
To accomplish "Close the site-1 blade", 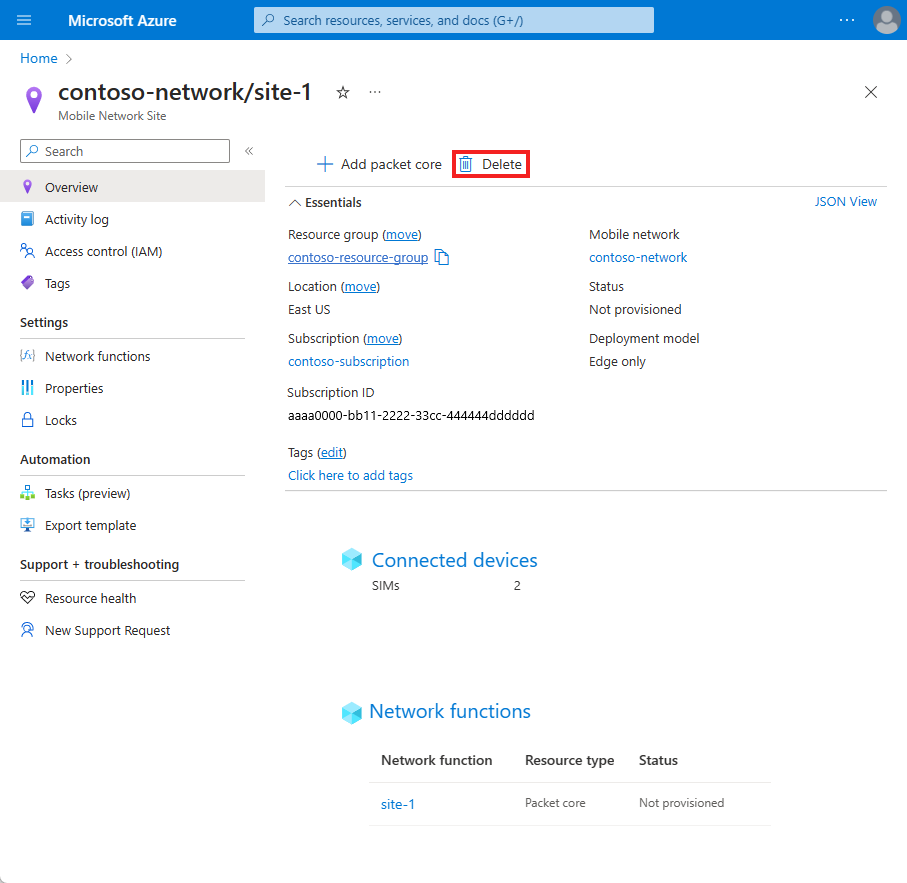I will tap(871, 92).
